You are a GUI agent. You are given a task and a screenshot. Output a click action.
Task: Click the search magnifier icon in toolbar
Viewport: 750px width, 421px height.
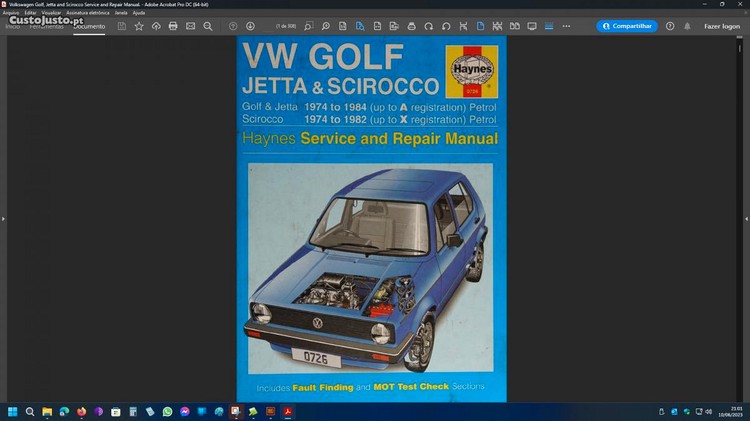(x=208, y=26)
